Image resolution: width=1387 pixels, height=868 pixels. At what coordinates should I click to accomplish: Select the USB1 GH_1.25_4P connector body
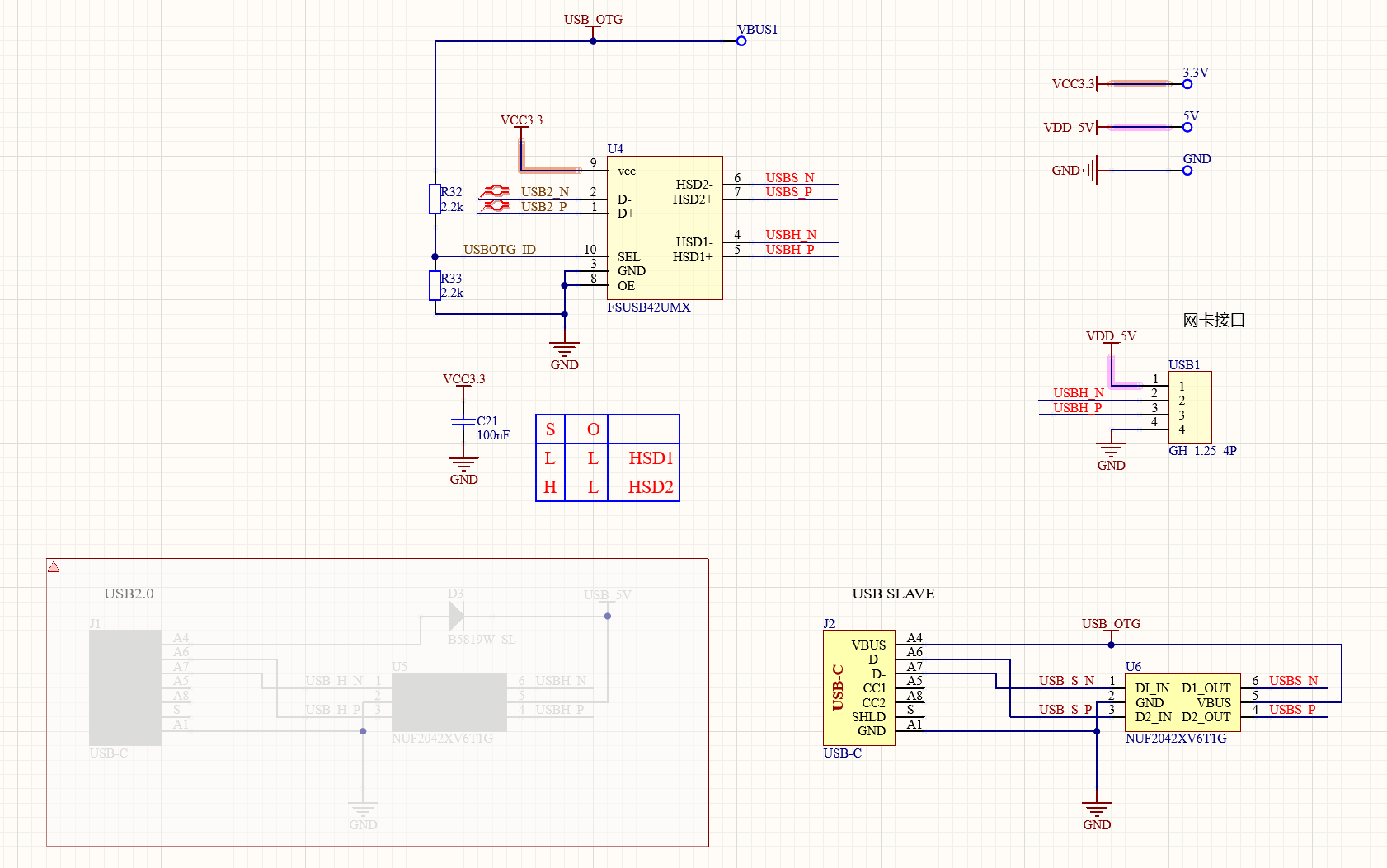click(x=1190, y=407)
